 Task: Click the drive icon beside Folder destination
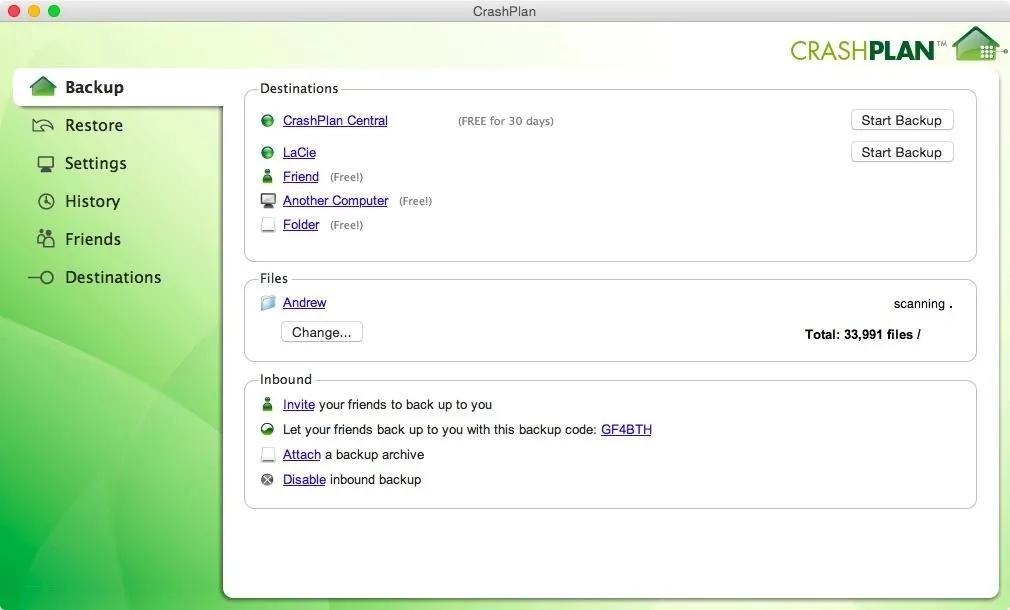tap(268, 225)
